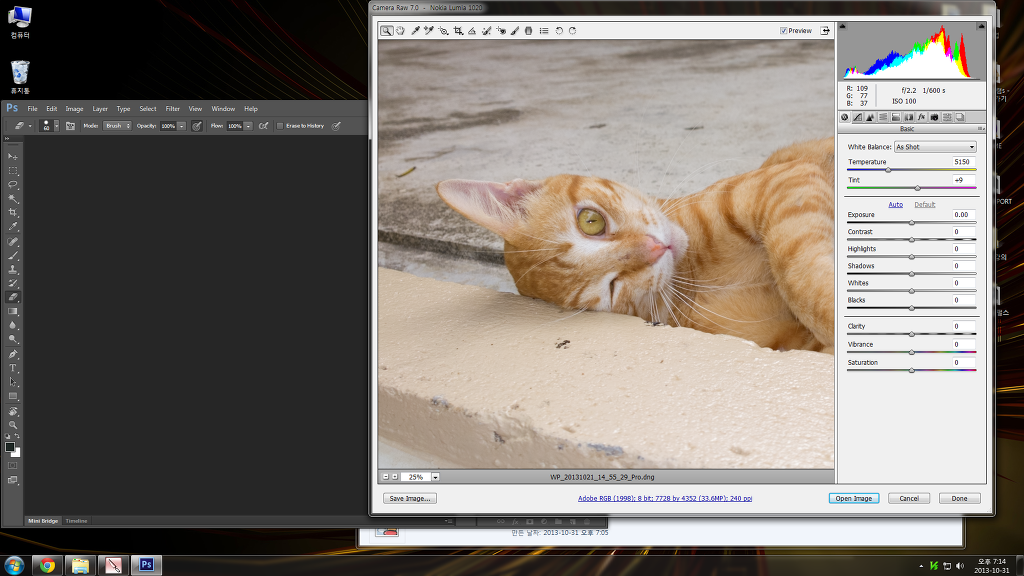1024x576 pixels.
Task: Click the Temperature value field
Action: (x=962, y=161)
